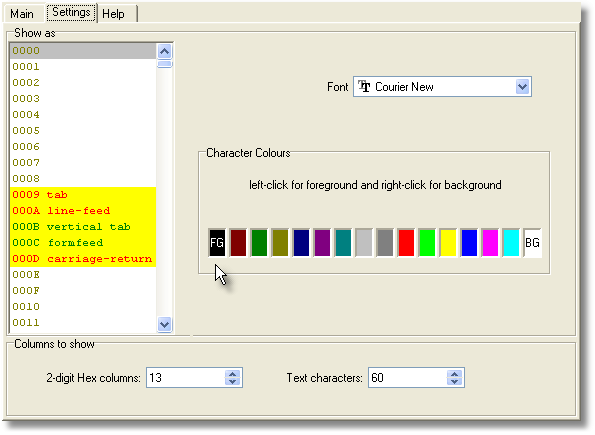Select the 0005 row
This screenshot has height=435, width=595.
click(83, 131)
